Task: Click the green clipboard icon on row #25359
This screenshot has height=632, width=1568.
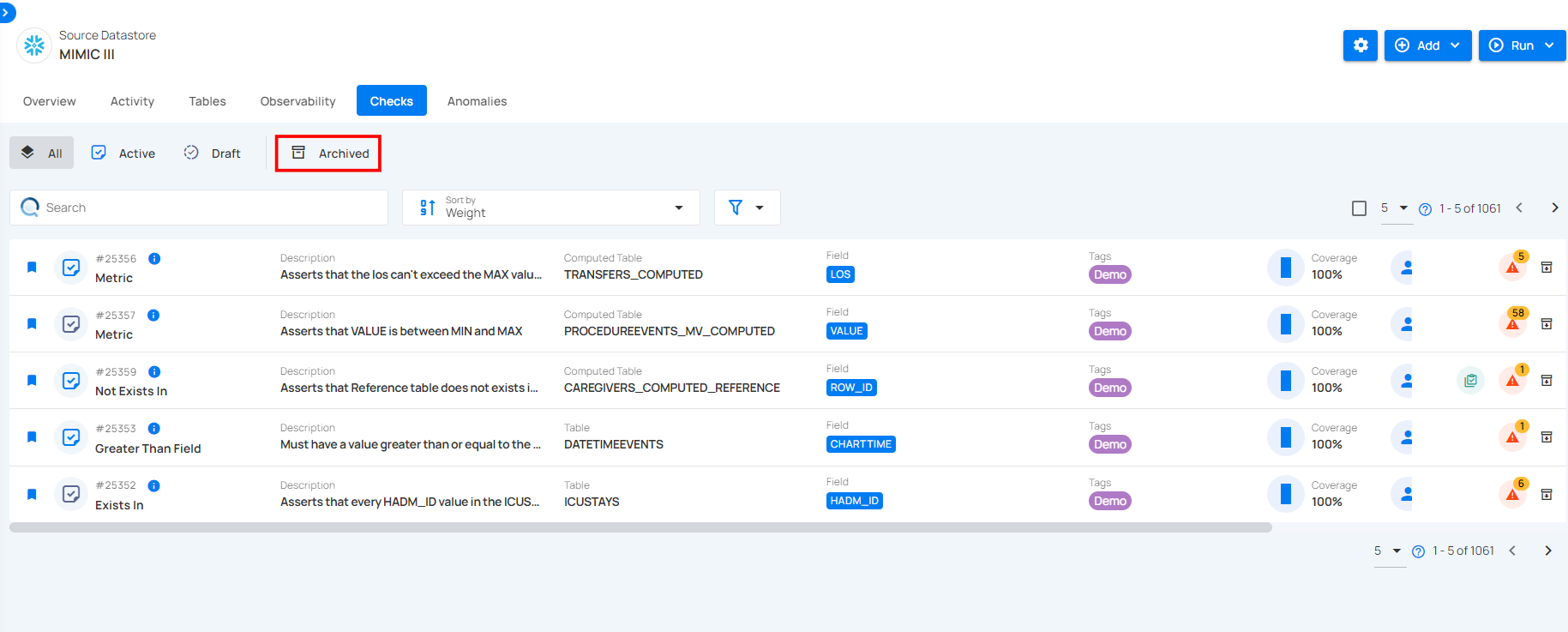Action: (1470, 380)
